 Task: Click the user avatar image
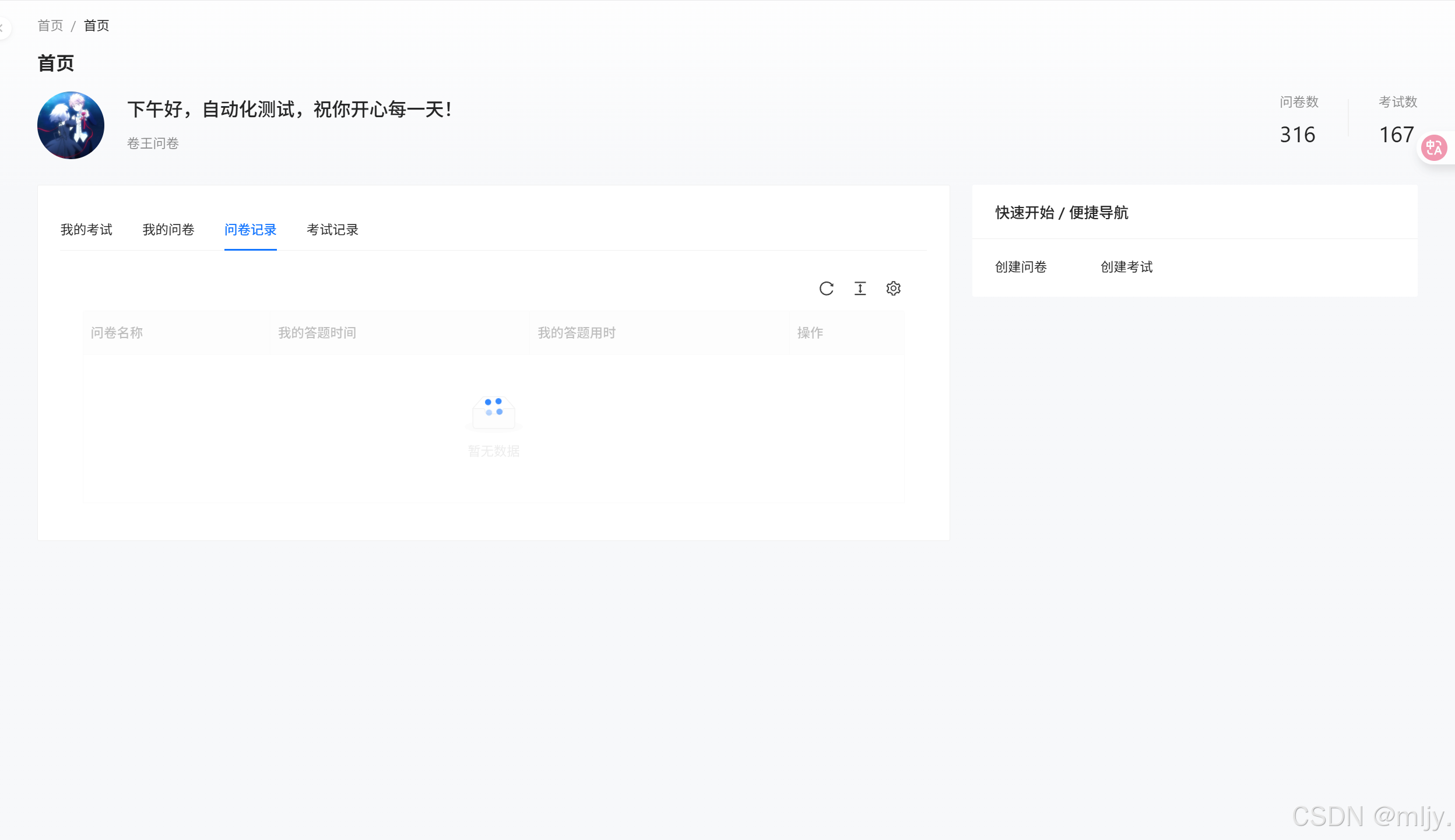pos(71,125)
